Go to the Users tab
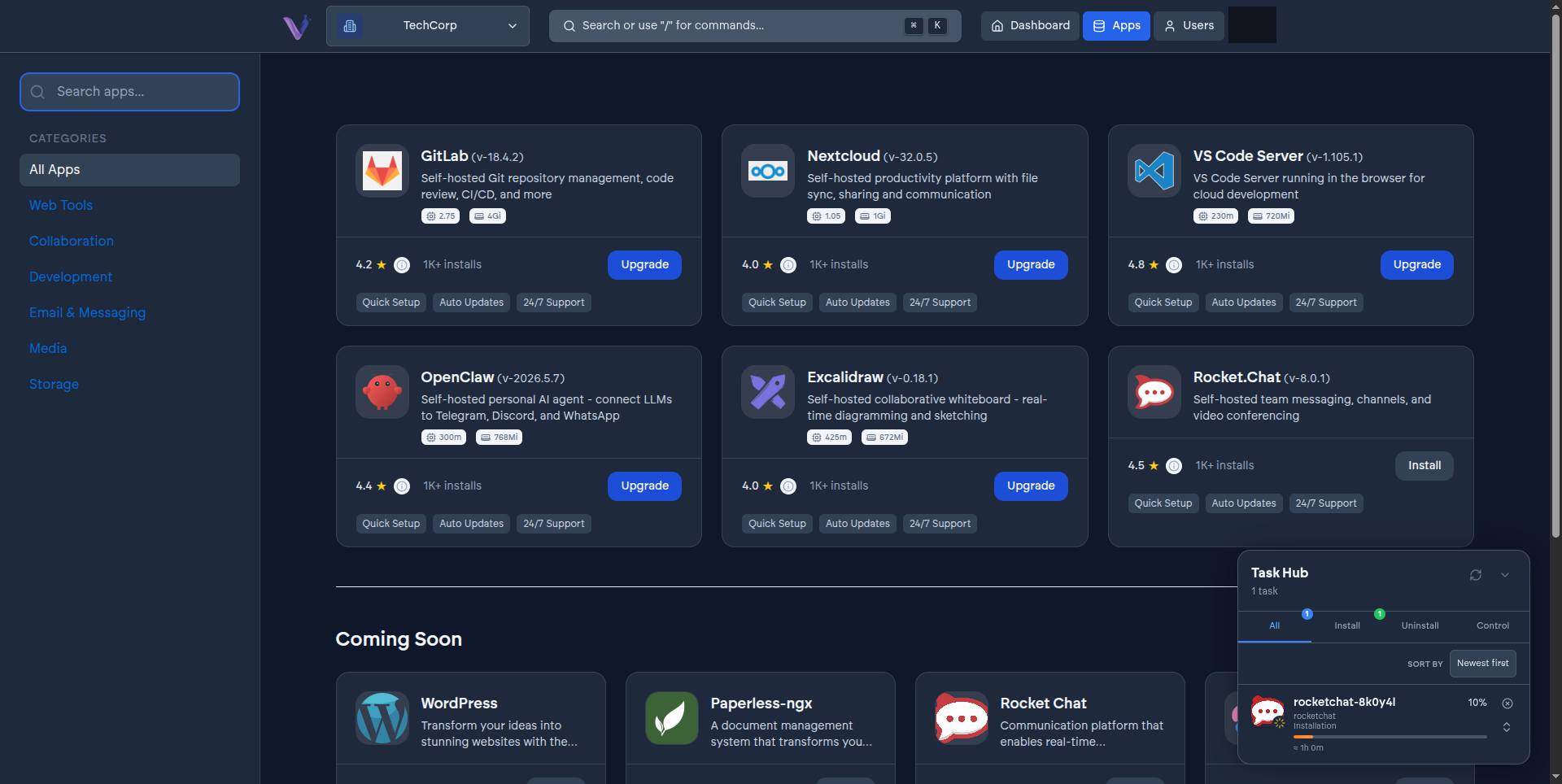1562x784 pixels. (x=1189, y=26)
